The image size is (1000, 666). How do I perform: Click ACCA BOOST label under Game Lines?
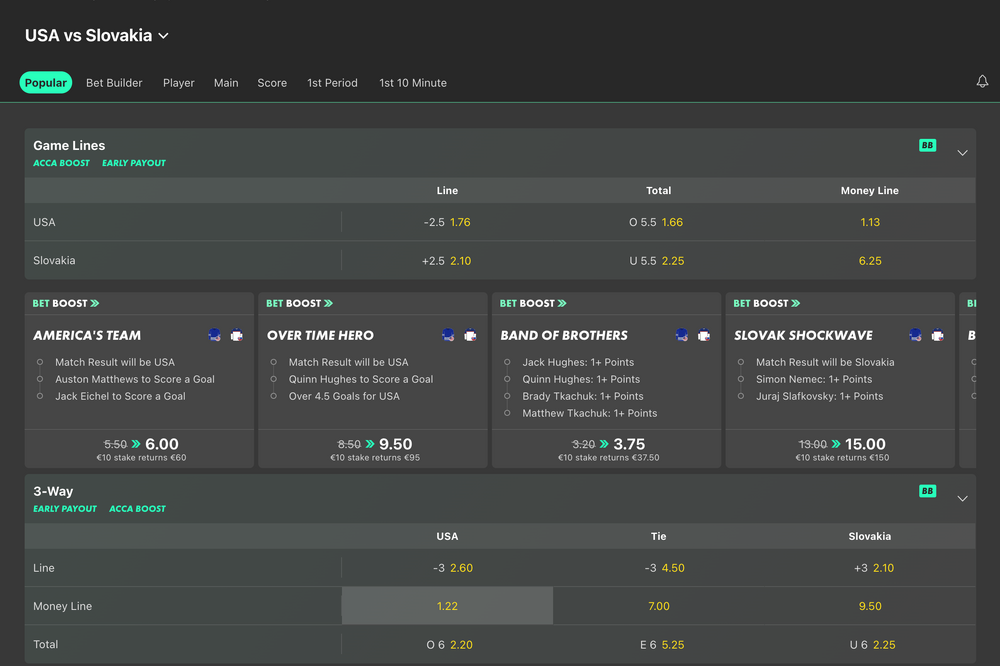[61, 163]
